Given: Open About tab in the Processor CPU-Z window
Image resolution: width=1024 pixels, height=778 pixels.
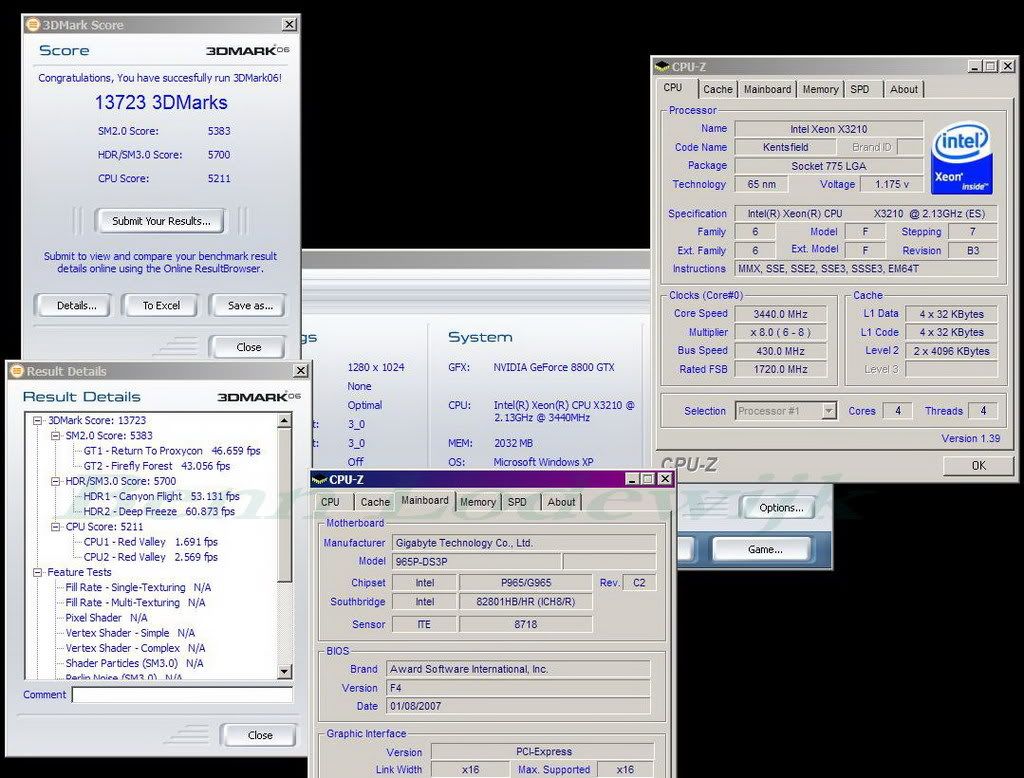Looking at the screenshot, I should [x=904, y=89].
